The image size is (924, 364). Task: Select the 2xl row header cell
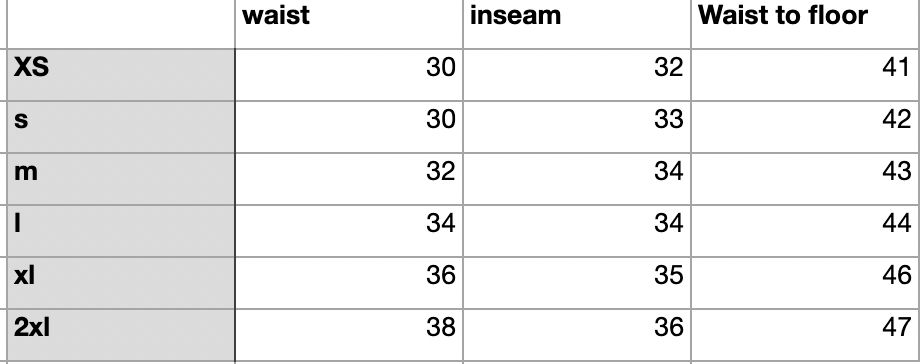tap(121, 334)
